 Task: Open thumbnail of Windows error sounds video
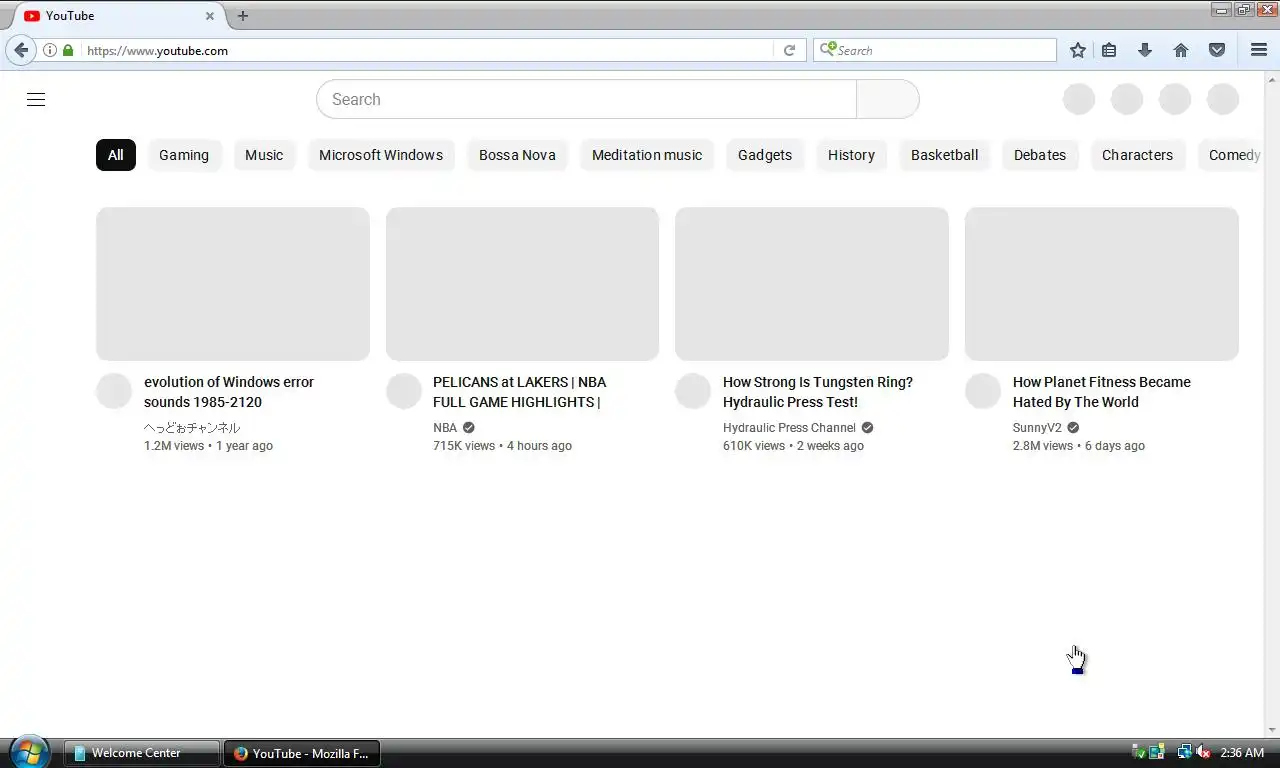(233, 284)
